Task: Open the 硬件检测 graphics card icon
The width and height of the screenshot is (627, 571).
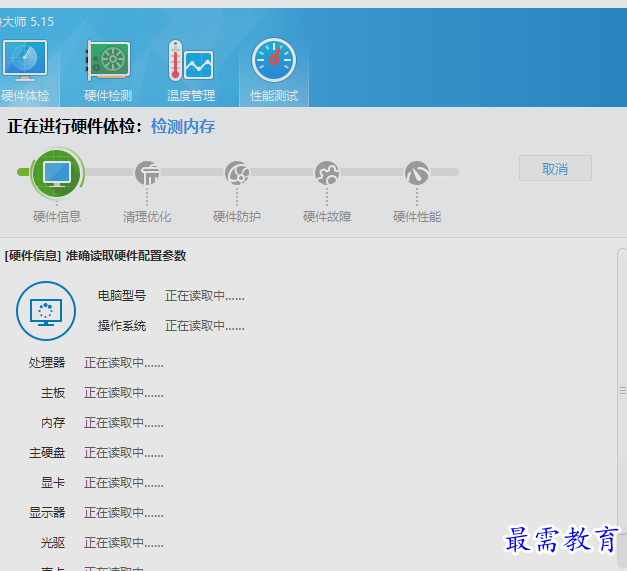Action: click(x=108, y=60)
